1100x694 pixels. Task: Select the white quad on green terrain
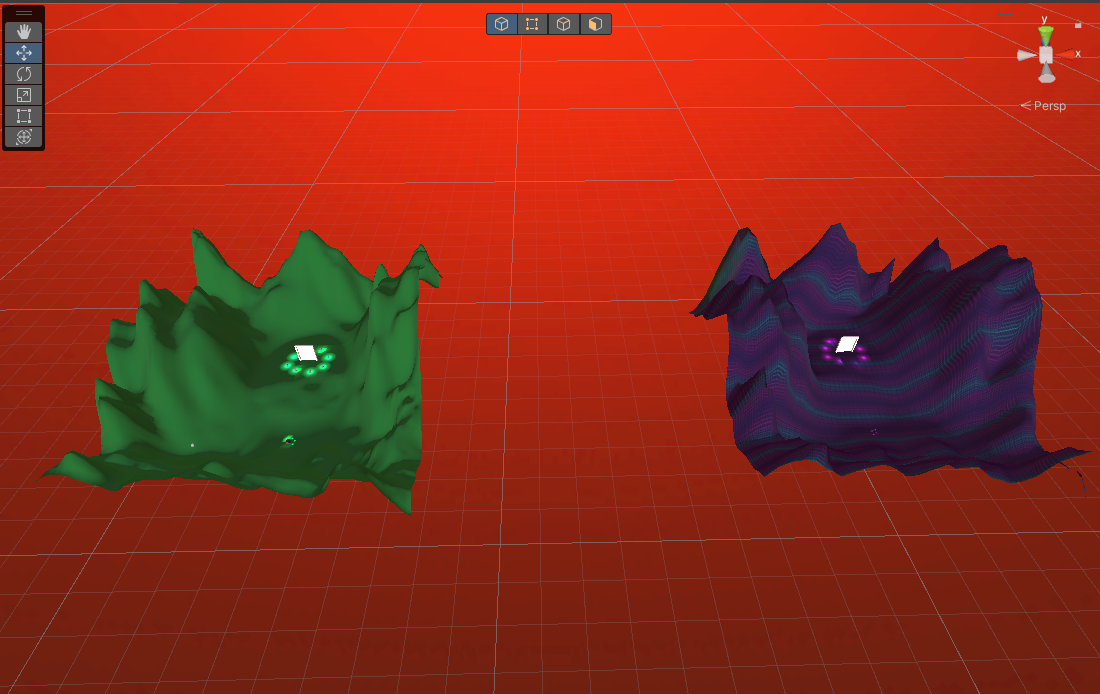[x=306, y=353]
